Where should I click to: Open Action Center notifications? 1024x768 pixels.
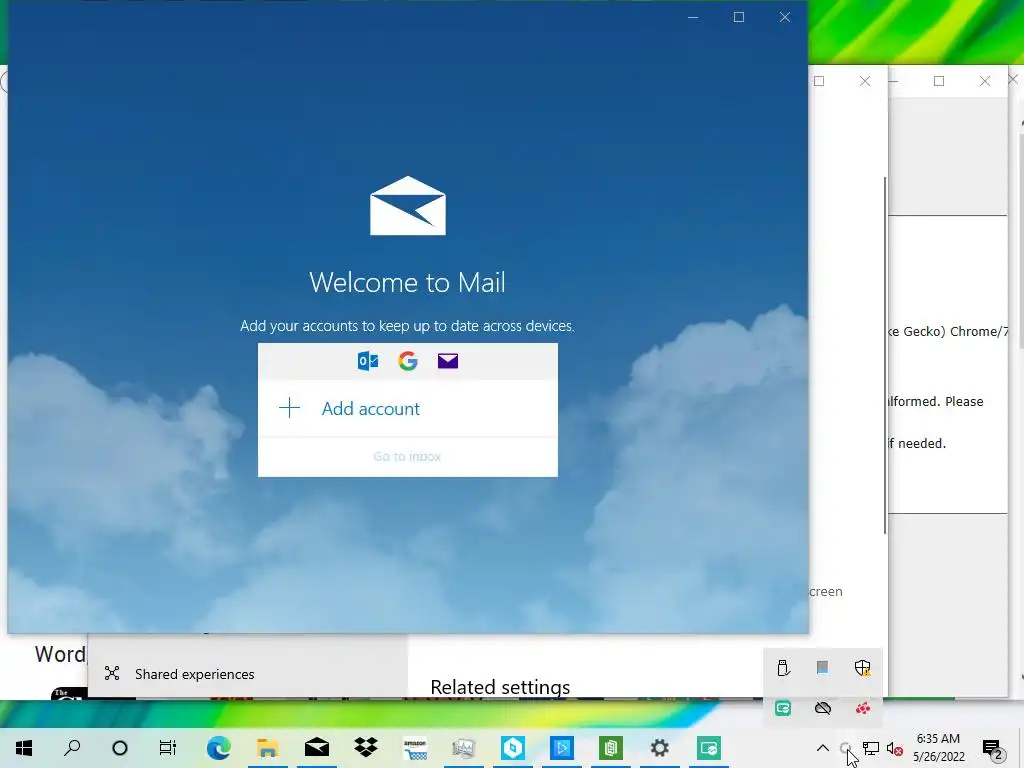(x=993, y=748)
